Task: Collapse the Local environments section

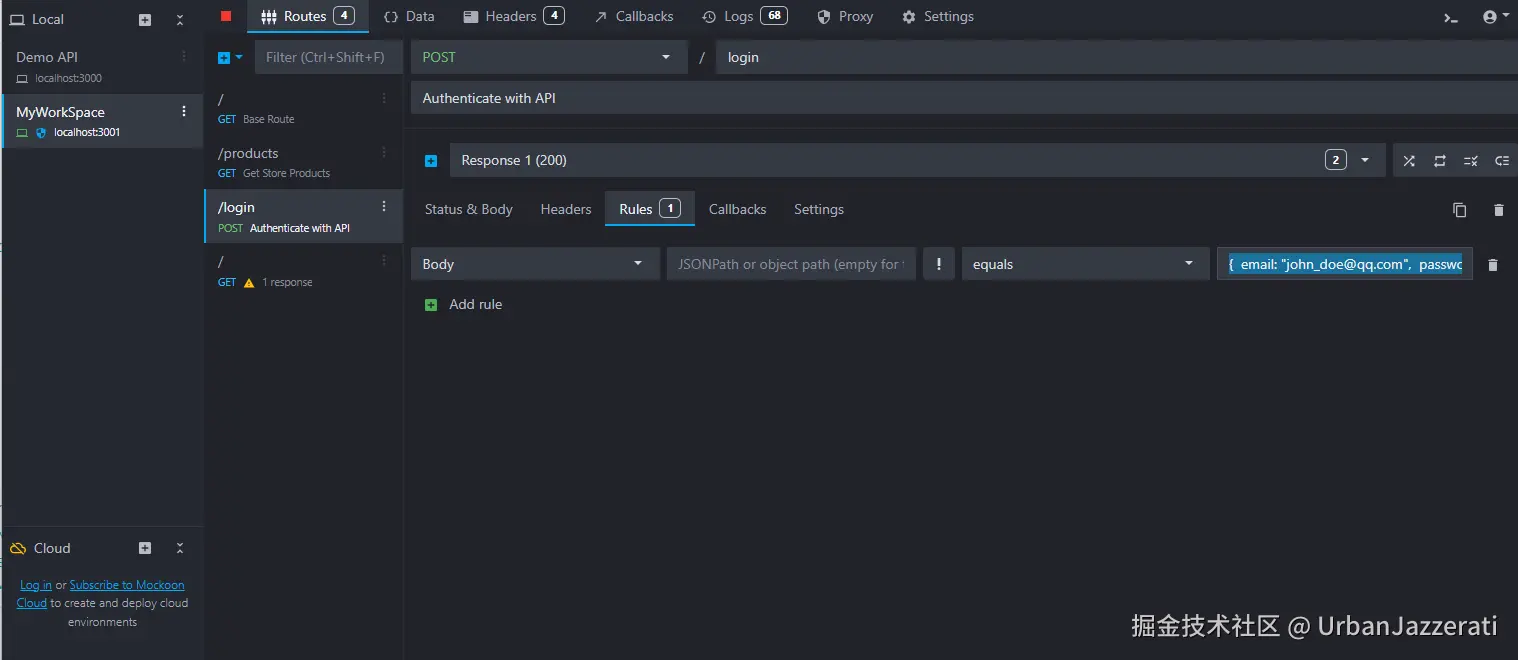Action: pyautogui.click(x=180, y=20)
